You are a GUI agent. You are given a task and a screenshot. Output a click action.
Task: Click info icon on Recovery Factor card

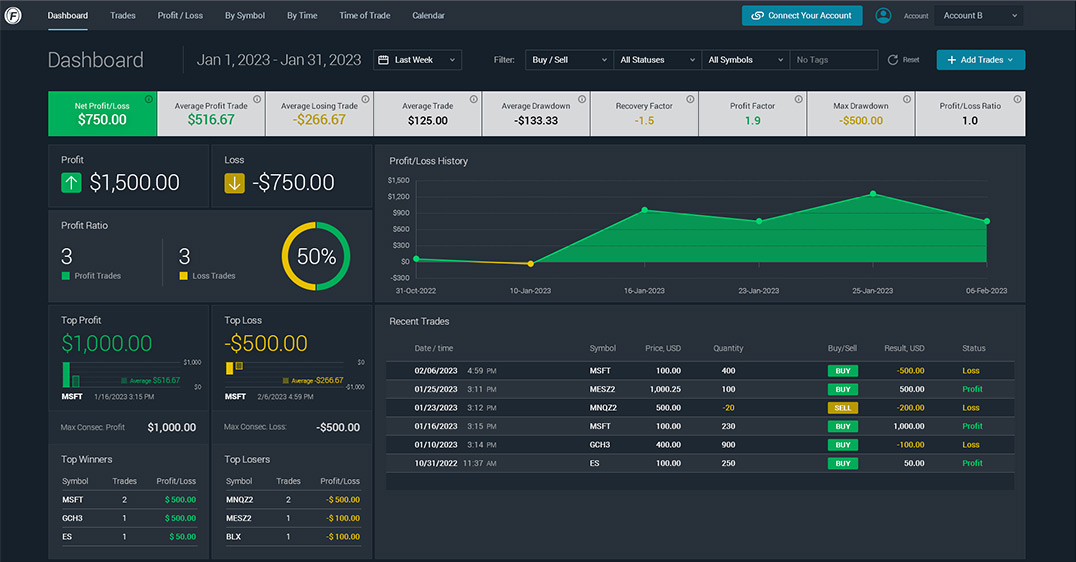(690, 99)
